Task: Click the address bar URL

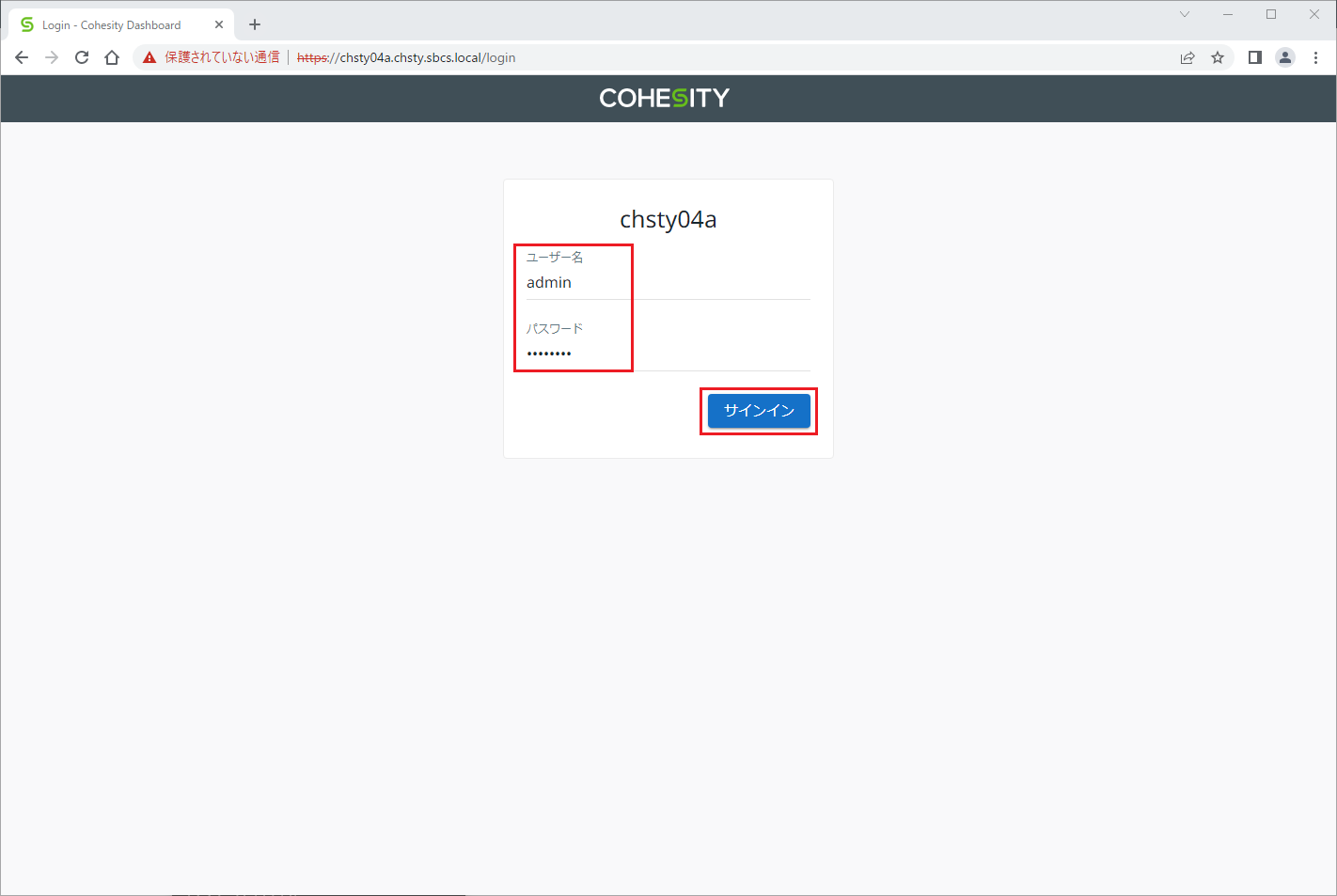Action: (406, 57)
